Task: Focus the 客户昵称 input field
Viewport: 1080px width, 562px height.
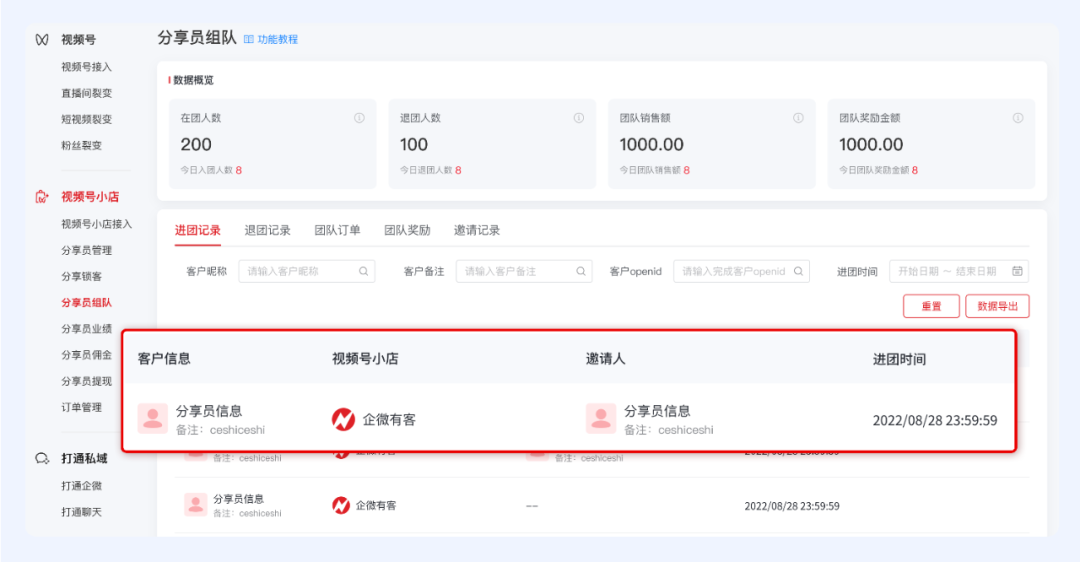Action: point(299,271)
